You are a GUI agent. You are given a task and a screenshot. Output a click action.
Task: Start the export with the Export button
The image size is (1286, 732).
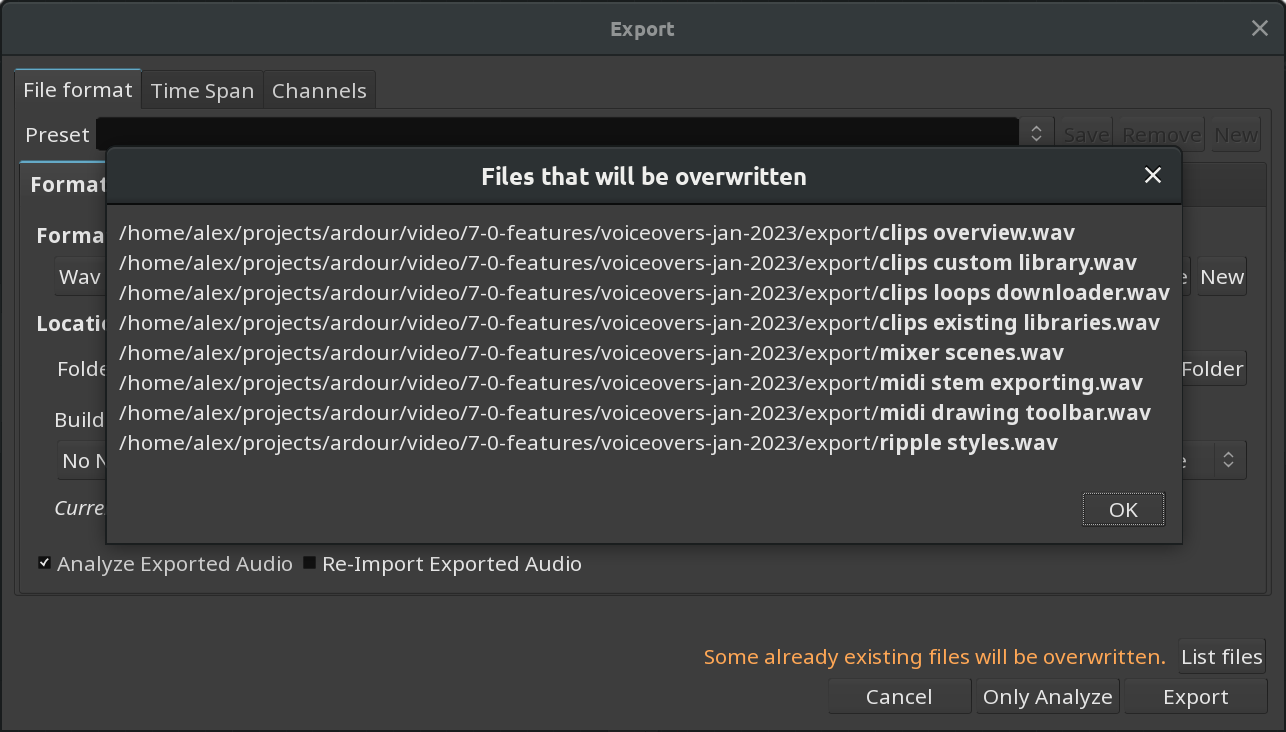coord(1196,697)
